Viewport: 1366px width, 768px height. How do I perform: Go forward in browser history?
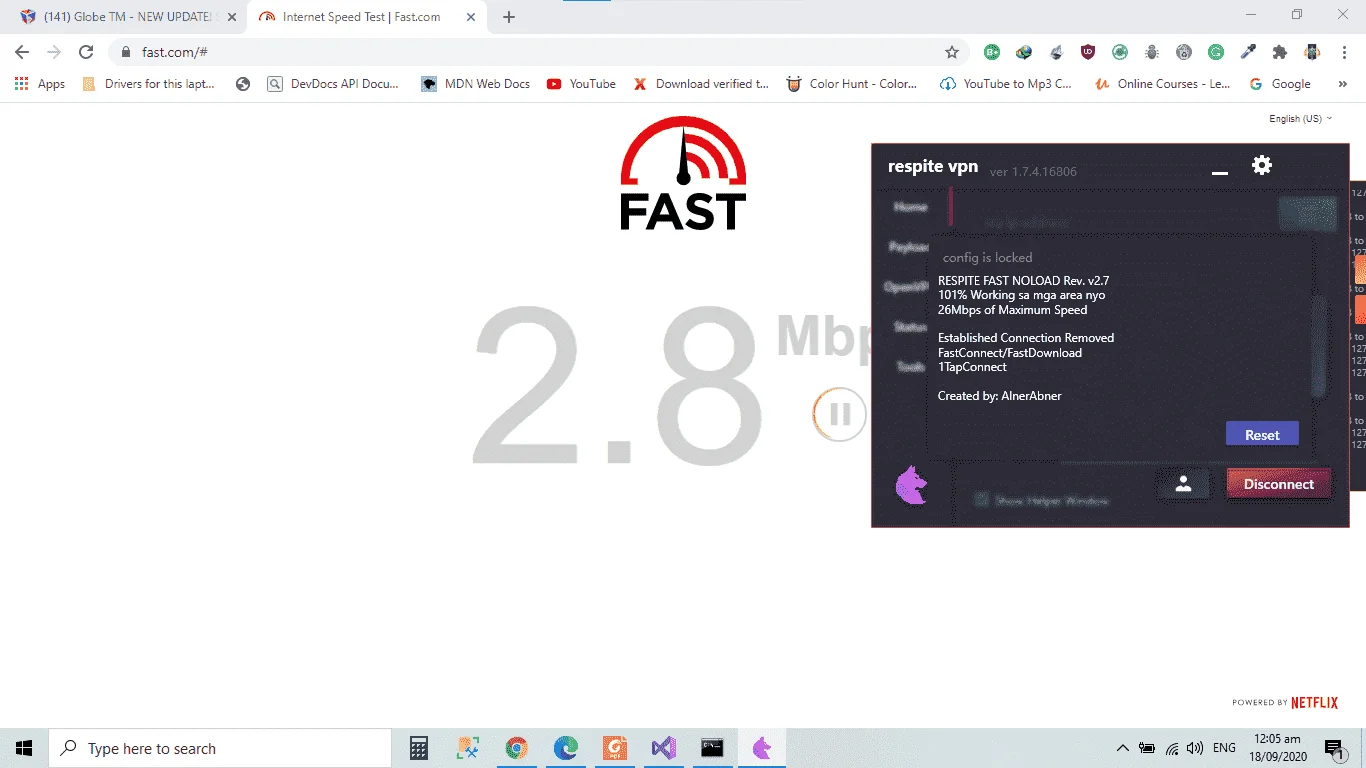coord(54,52)
